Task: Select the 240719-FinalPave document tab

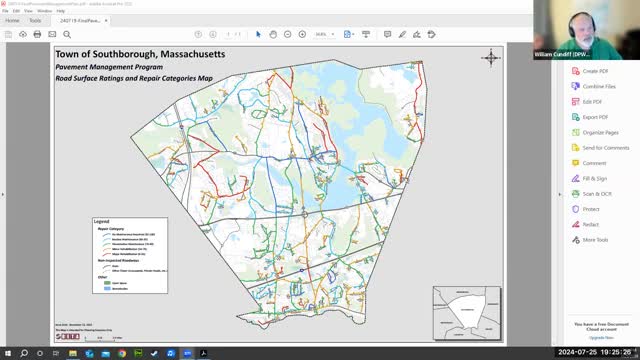Action: pyautogui.click(x=80, y=20)
